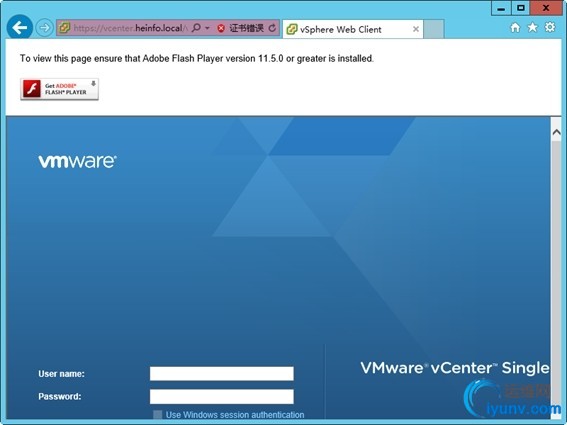The width and height of the screenshot is (567, 425).
Task: Click the vmware logo
Action: pos(77,161)
